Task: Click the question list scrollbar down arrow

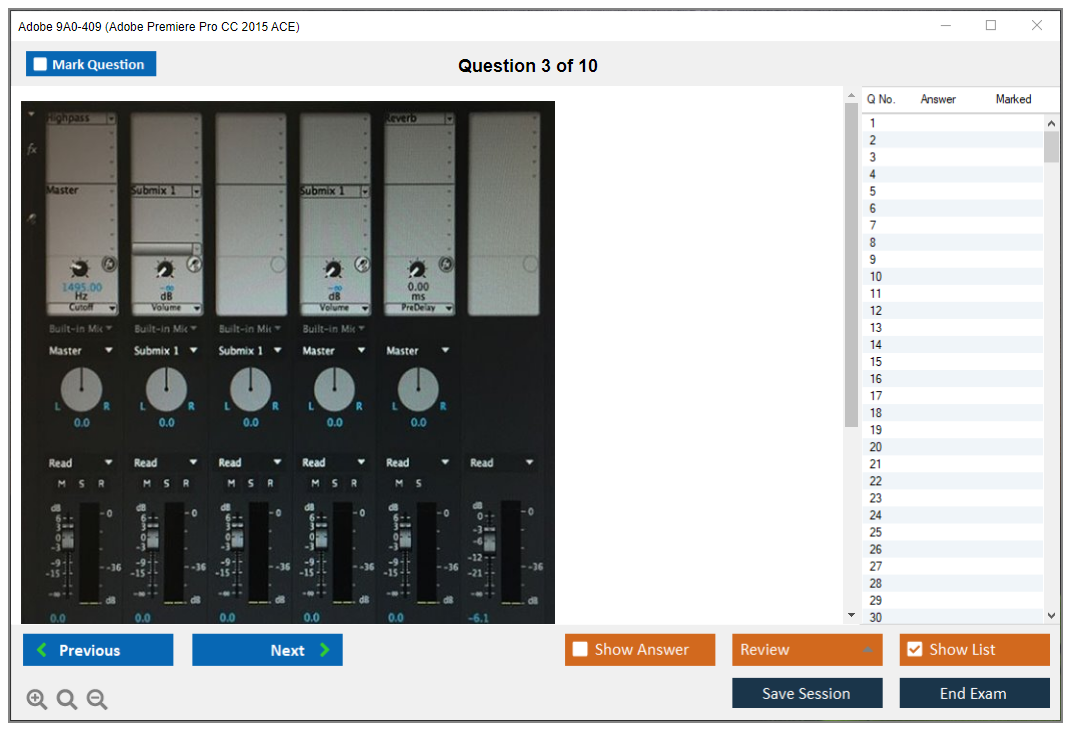Action: (1051, 616)
